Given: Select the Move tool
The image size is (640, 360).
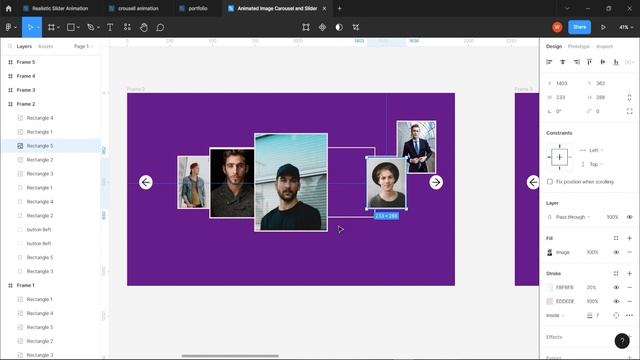Looking at the screenshot, I should point(29,27).
